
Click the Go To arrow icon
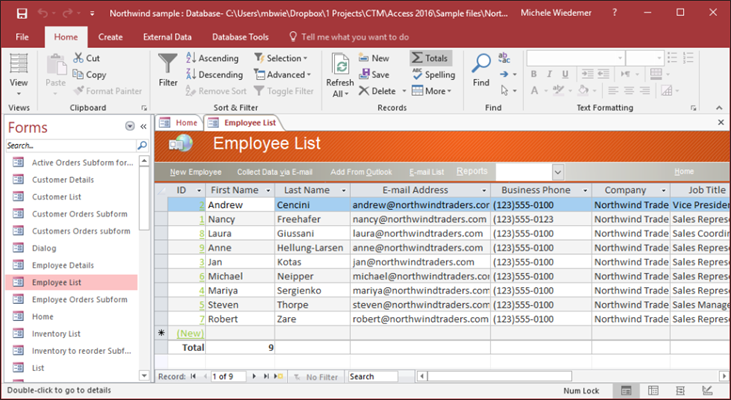coord(504,74)
